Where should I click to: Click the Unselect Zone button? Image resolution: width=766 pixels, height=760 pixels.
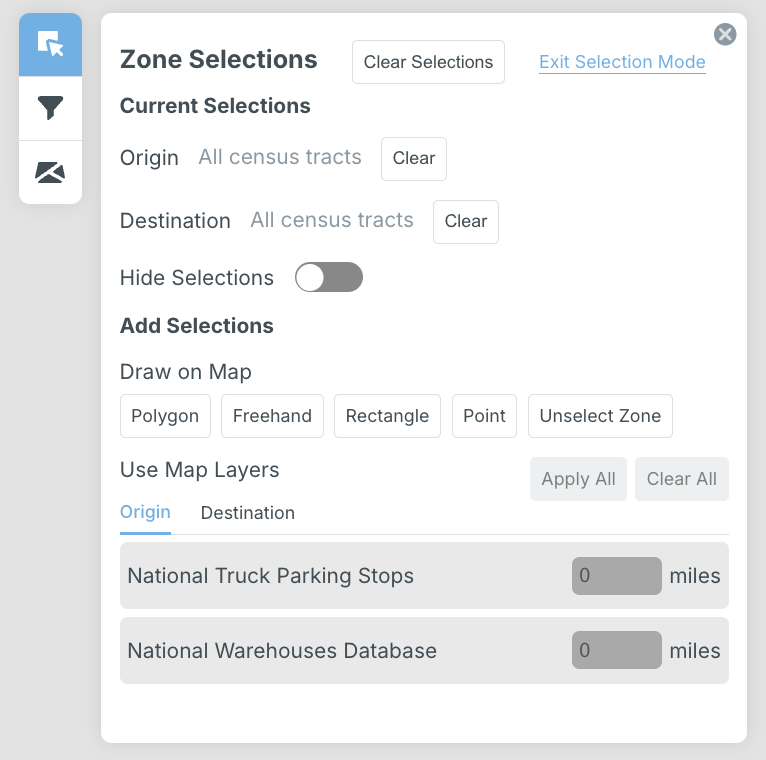(x=600, y=416)
